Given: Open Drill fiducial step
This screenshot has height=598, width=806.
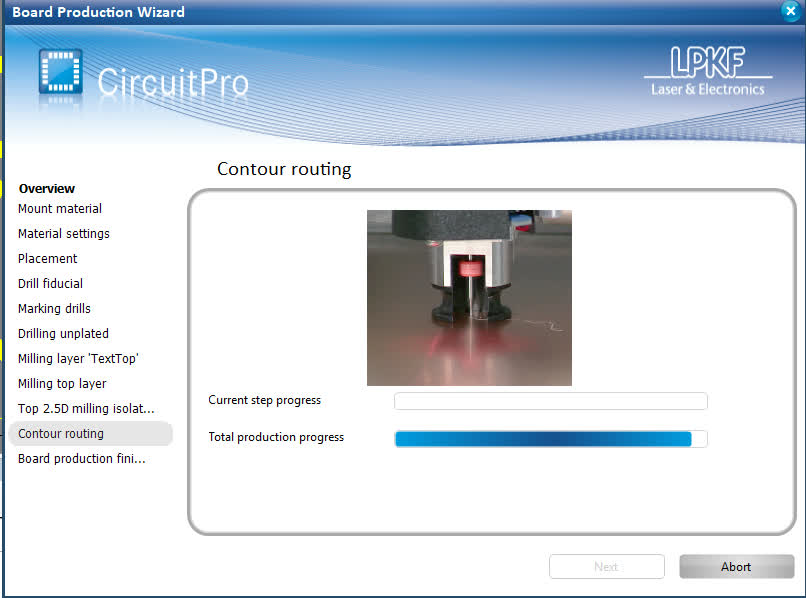Looking at the screenshot, I should coord(50,283).
